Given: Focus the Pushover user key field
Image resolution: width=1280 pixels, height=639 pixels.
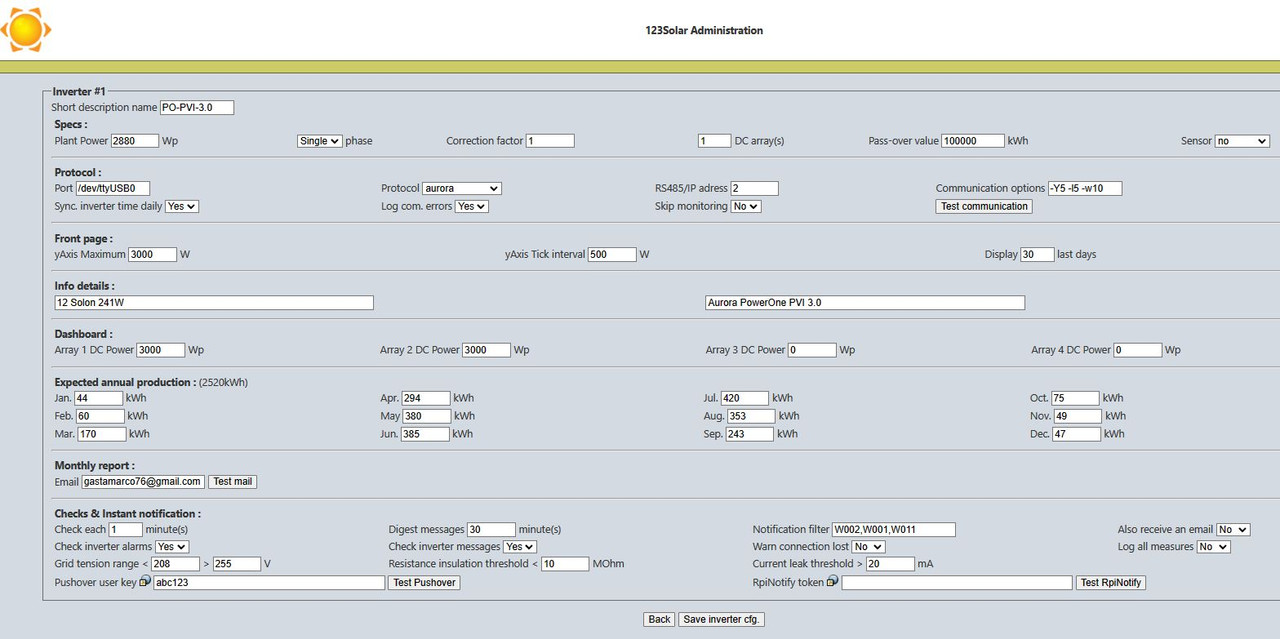Looking at the screenshot, I should [269, 582].
